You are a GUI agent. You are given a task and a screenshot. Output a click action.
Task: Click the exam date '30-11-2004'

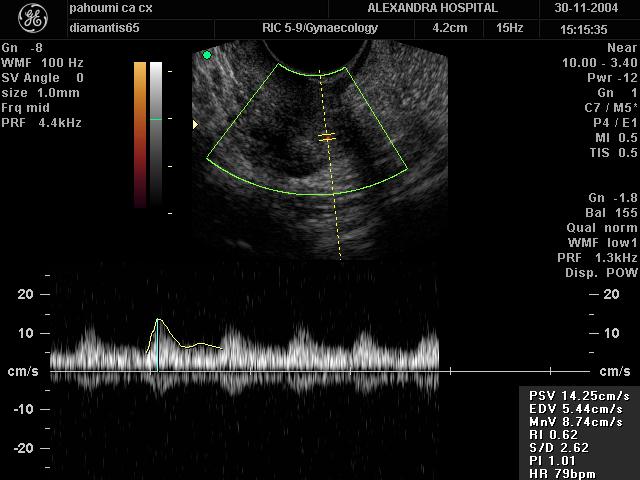pyautogui.click(x=586, y=8)
